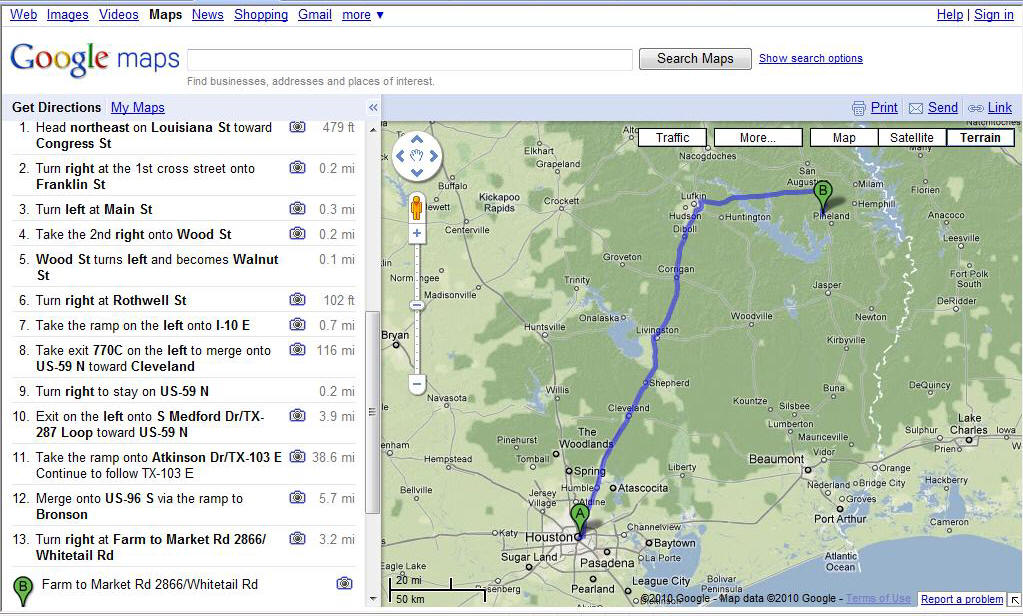Viewport: 1023px width, 616px height.
Task: Open the Terms of Use link
Action: point(878,598)
